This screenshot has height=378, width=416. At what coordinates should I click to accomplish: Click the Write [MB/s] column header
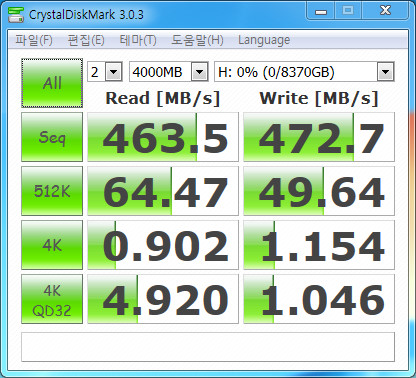tap(319, 99)
